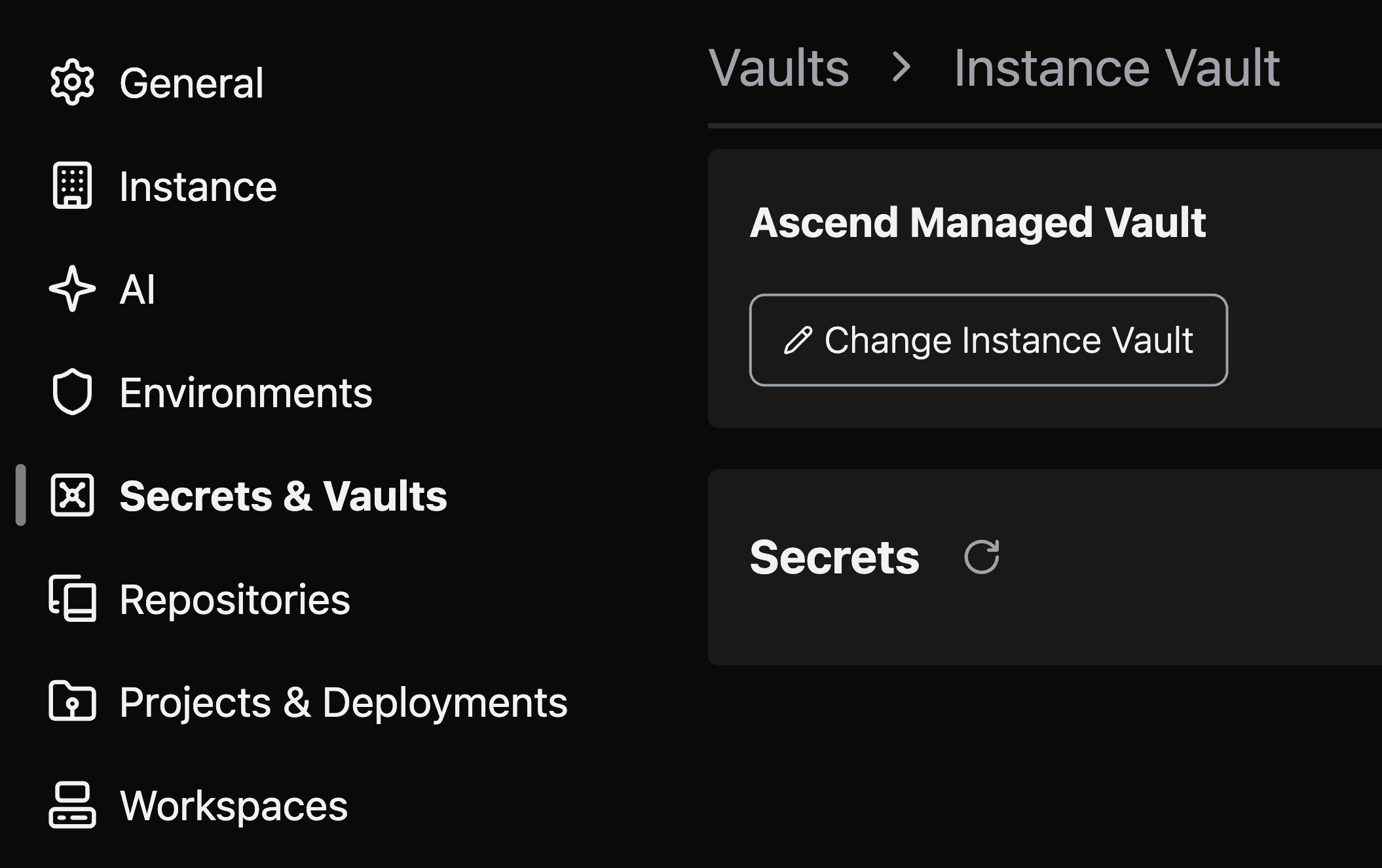Click the Workspaces computer icon
The image size is (1382, 868).
click(x=72, y=805)
